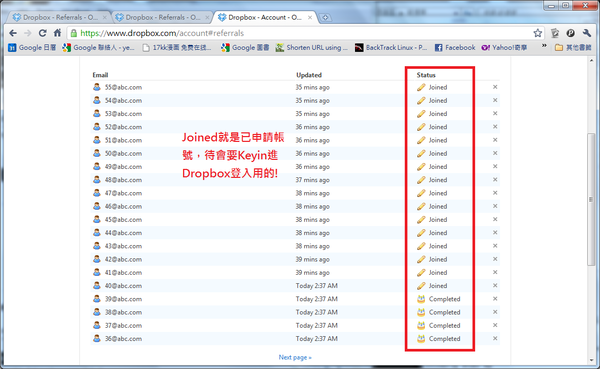The height and width of the screenshot is (369, 600).
Task: Open the home page via house icon
Action: click(57, 33)
